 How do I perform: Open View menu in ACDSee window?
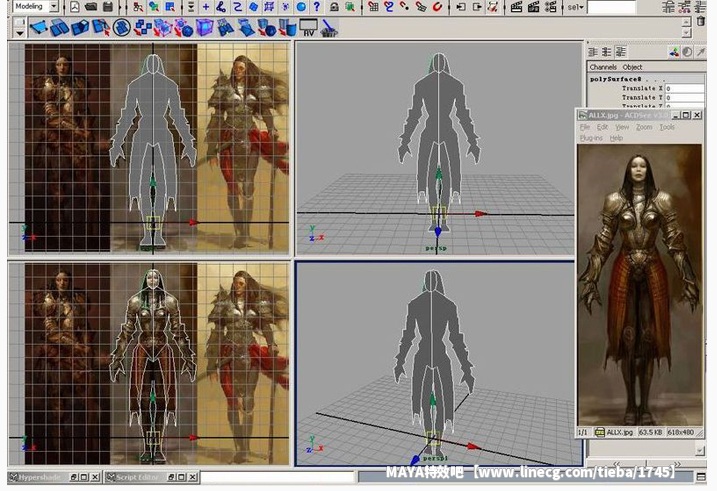pos(622,127)
